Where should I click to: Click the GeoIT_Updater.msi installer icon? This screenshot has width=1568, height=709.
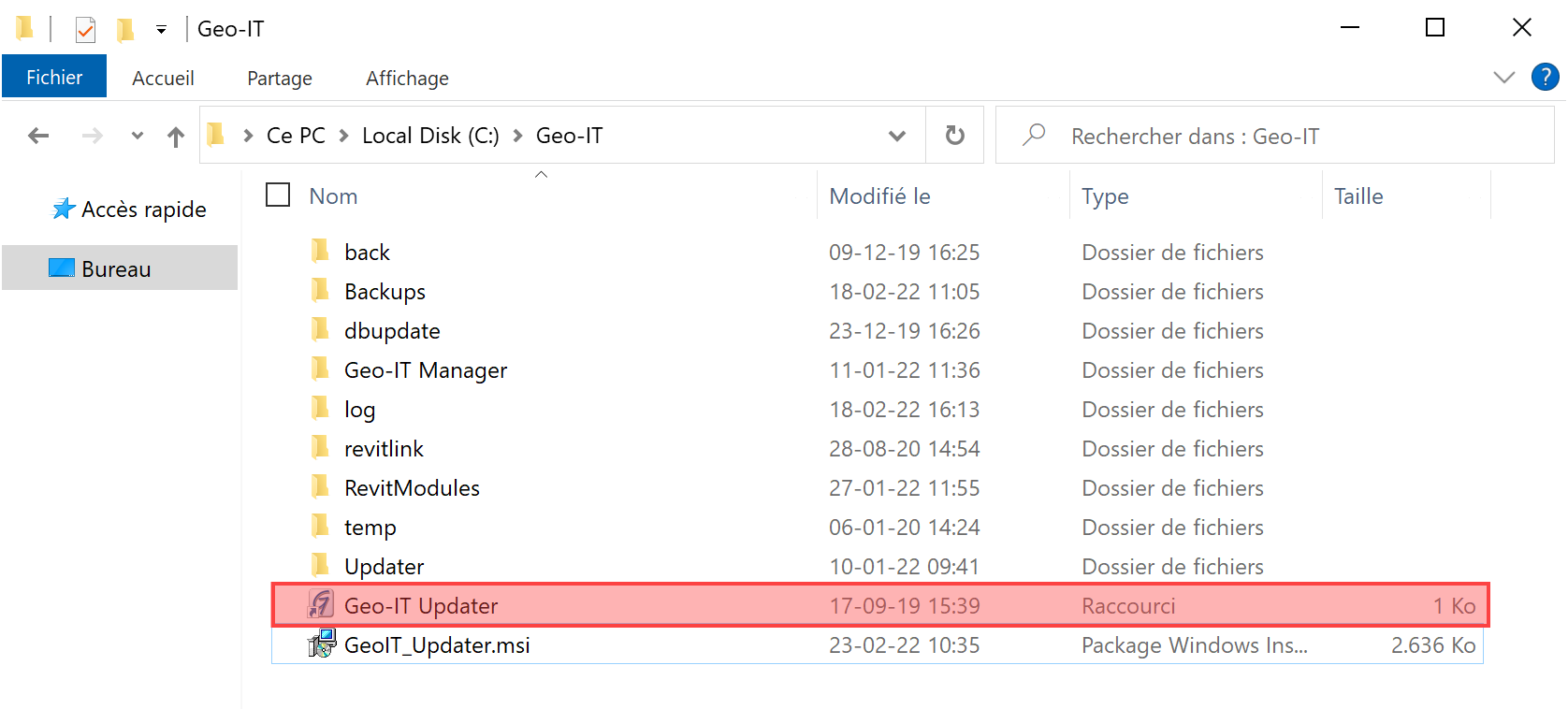(x=321, y=644)
